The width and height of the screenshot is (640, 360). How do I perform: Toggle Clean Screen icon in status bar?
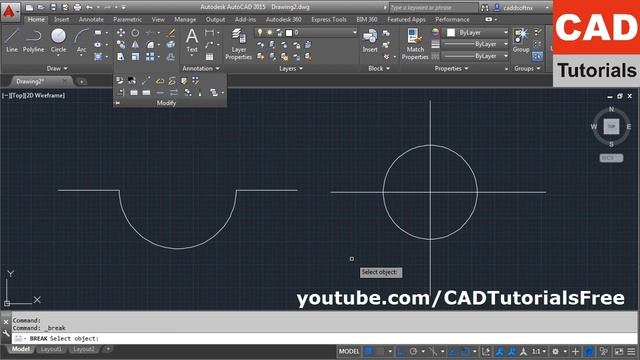tap(619, 351)
